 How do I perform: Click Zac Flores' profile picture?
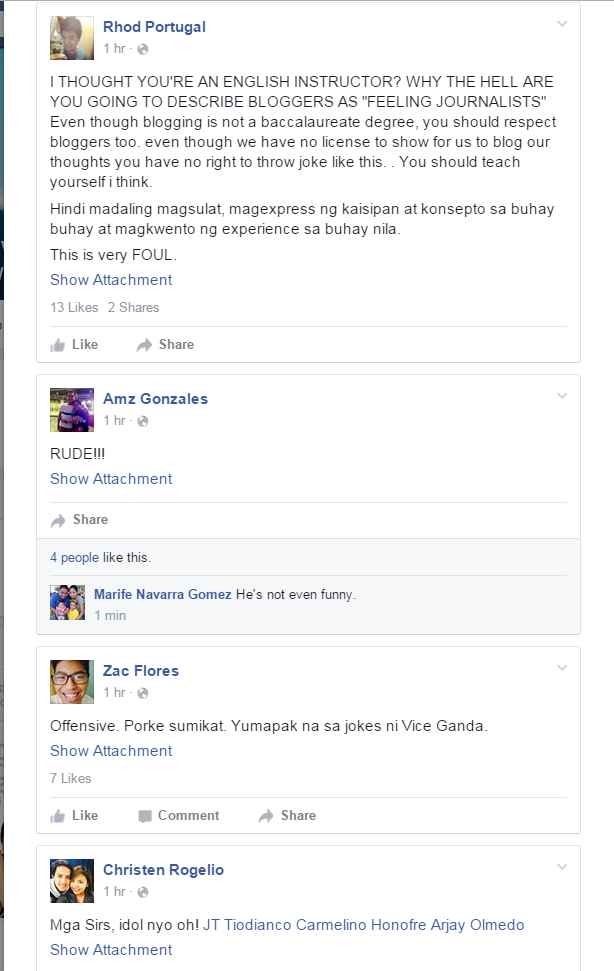pos(72,682)
